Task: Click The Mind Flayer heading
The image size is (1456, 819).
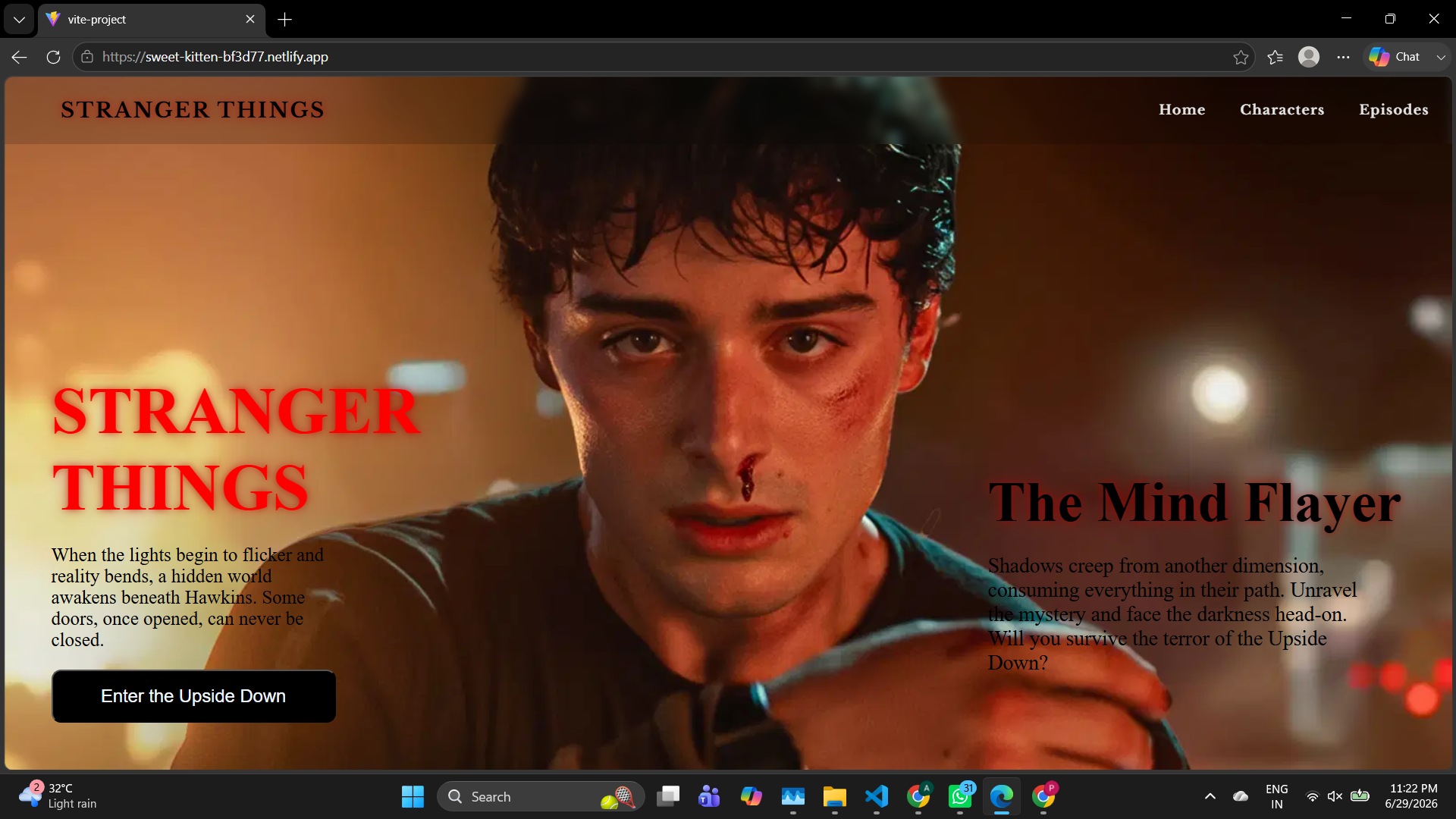Action: click(1194, 503)
